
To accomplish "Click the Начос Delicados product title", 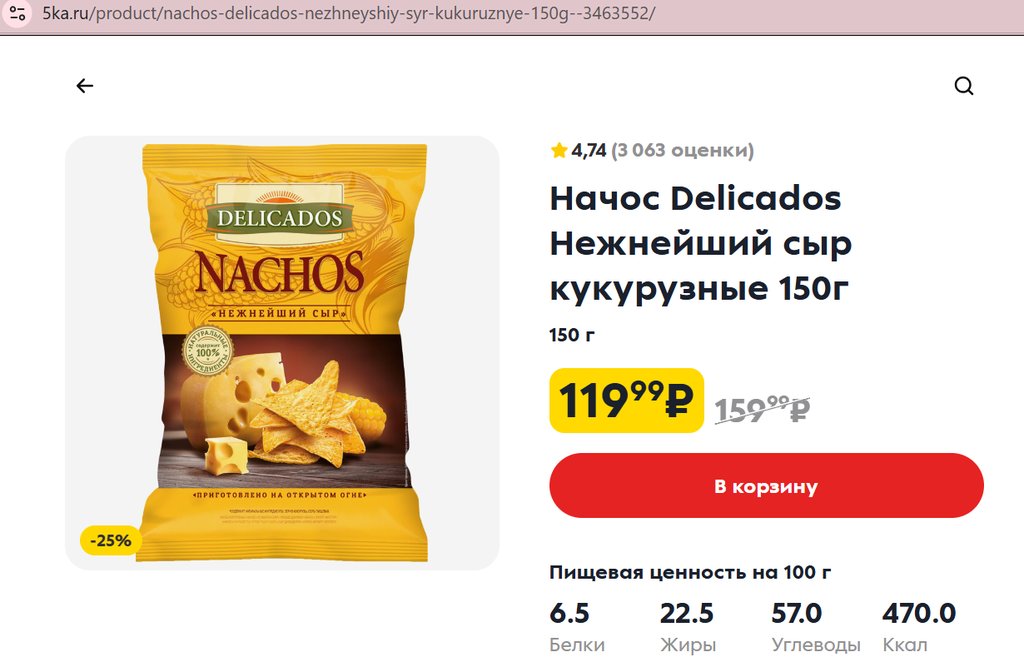I will 701,243.
